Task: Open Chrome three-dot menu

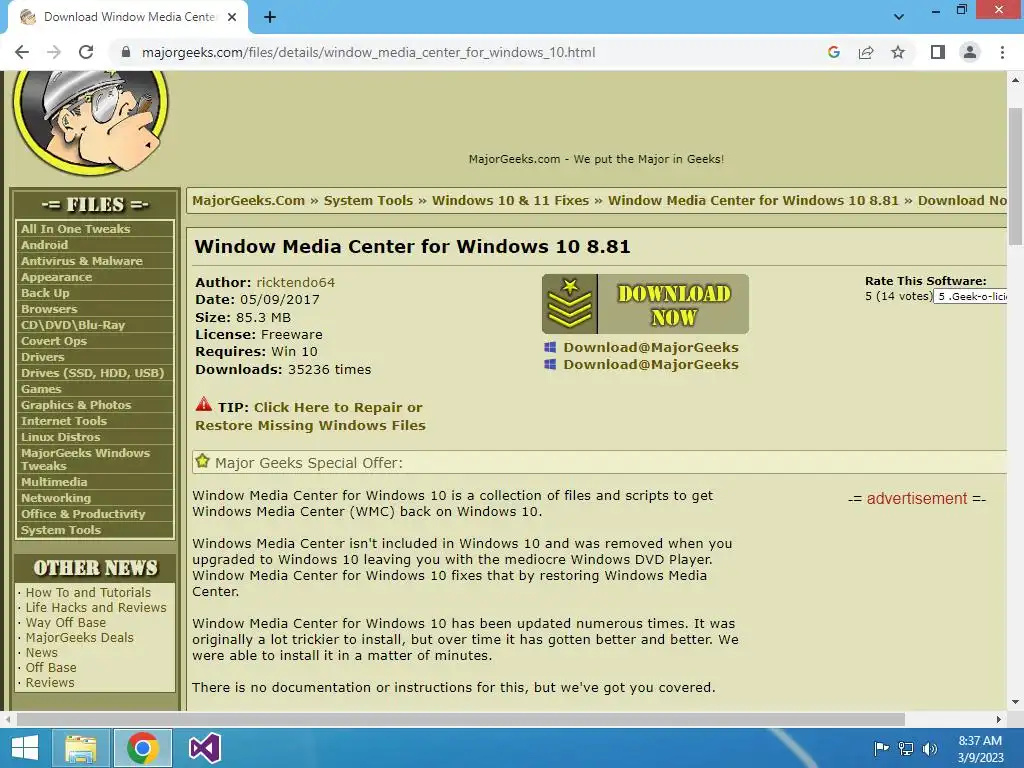Action: [x=1002, y=52]
